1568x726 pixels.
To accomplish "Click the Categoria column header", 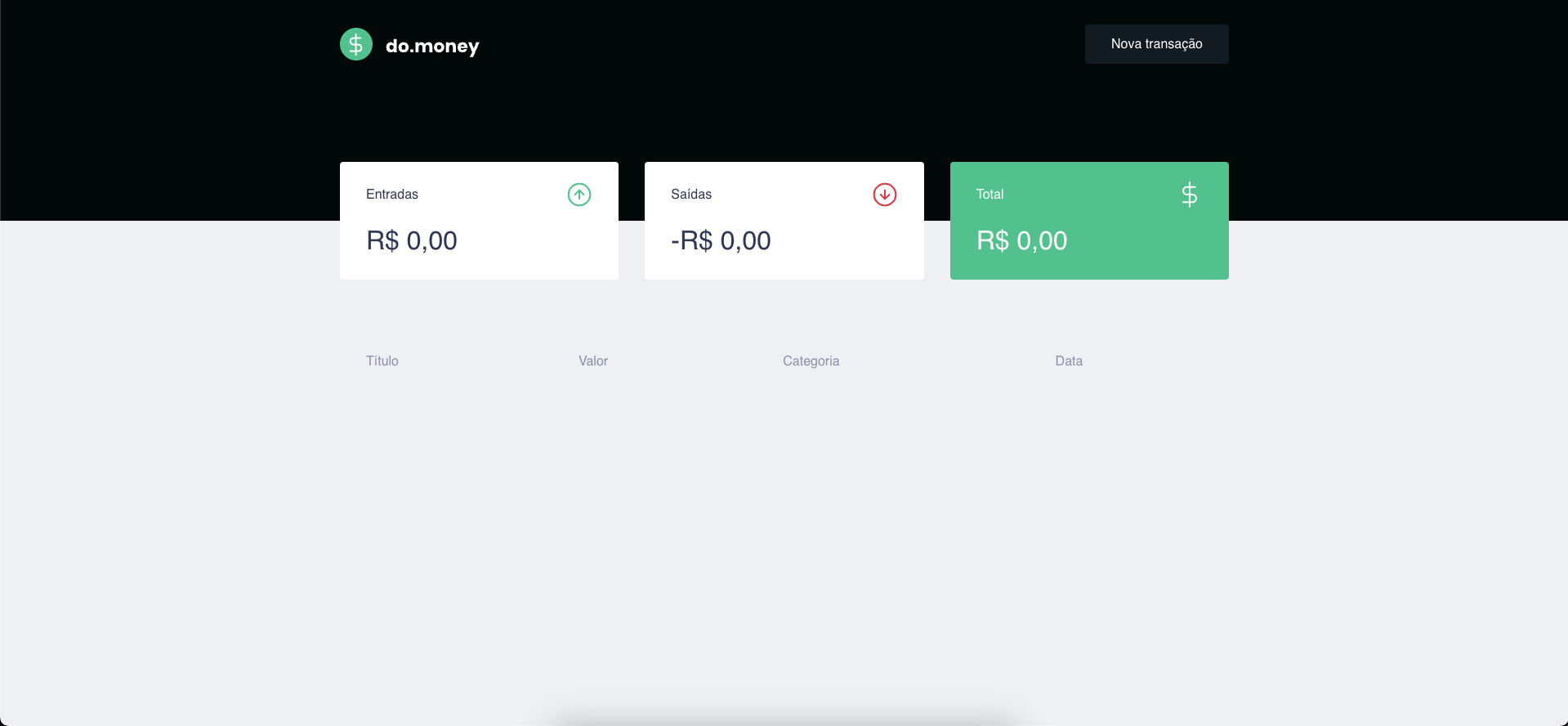I will 811,361.
